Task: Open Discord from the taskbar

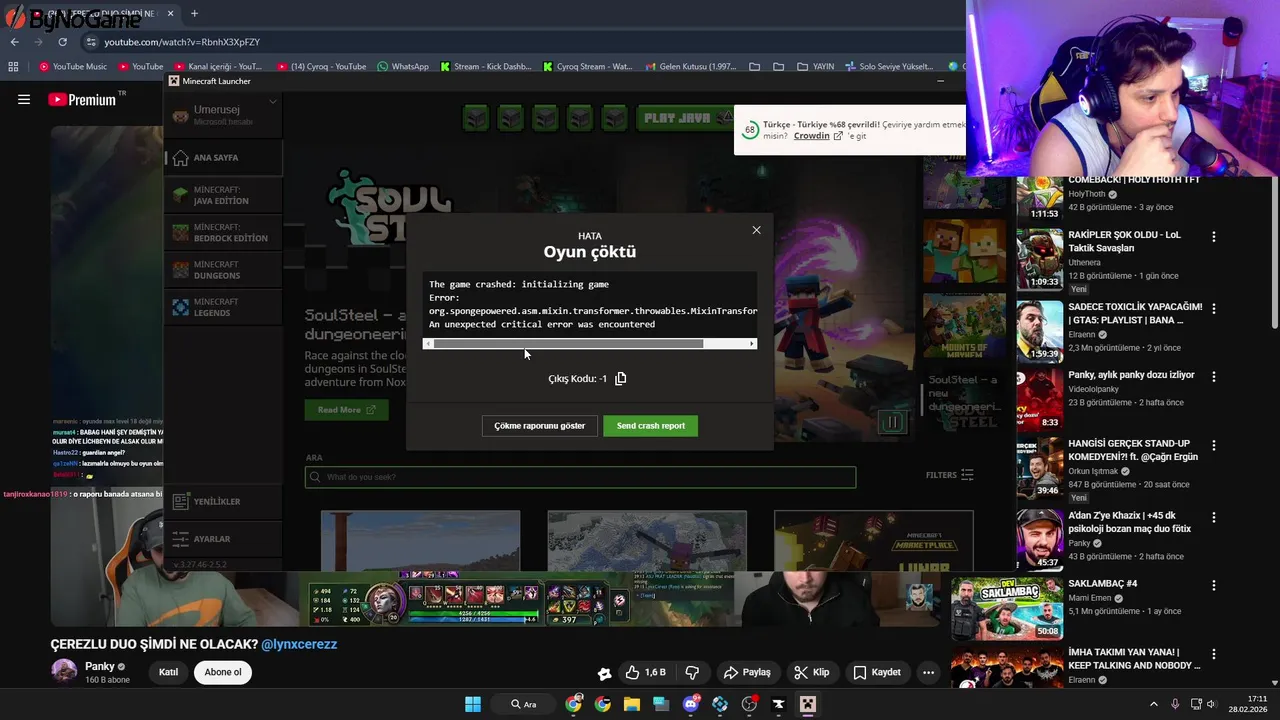Action: pos(691,704)
